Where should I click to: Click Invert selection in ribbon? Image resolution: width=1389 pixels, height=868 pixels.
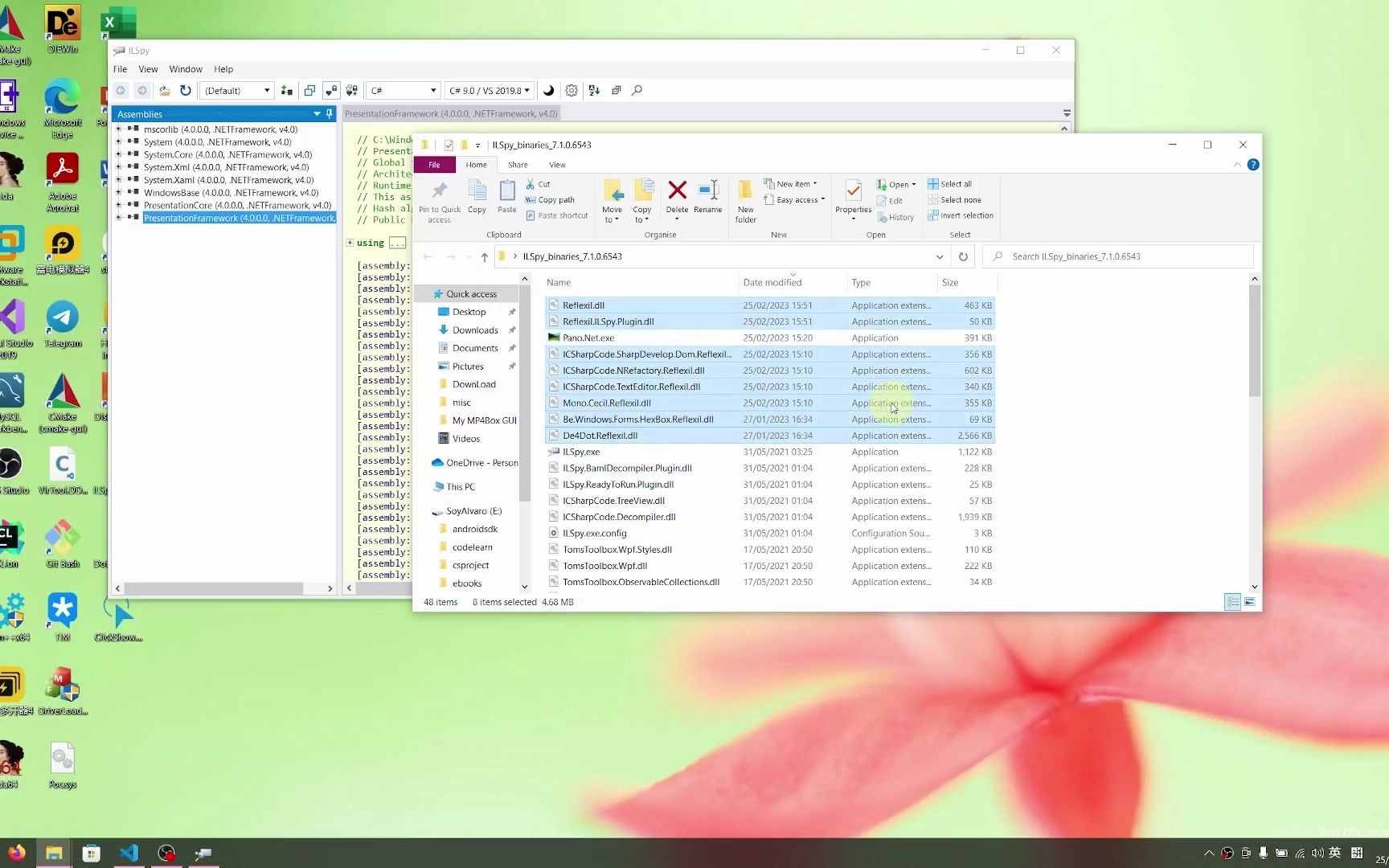(961, 215)
